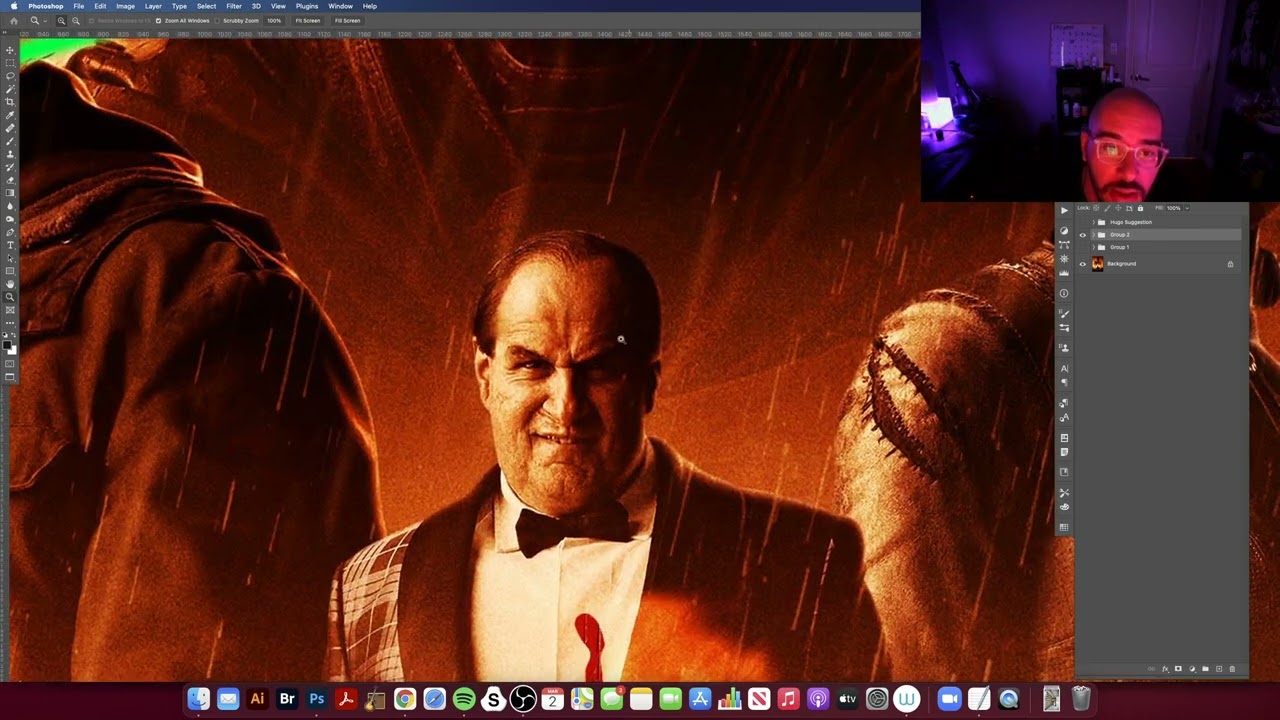The height and width of the screenshot is (720, 1280).
Task: Click the Background layer lock icon
Action: (x=1230, y=264)
